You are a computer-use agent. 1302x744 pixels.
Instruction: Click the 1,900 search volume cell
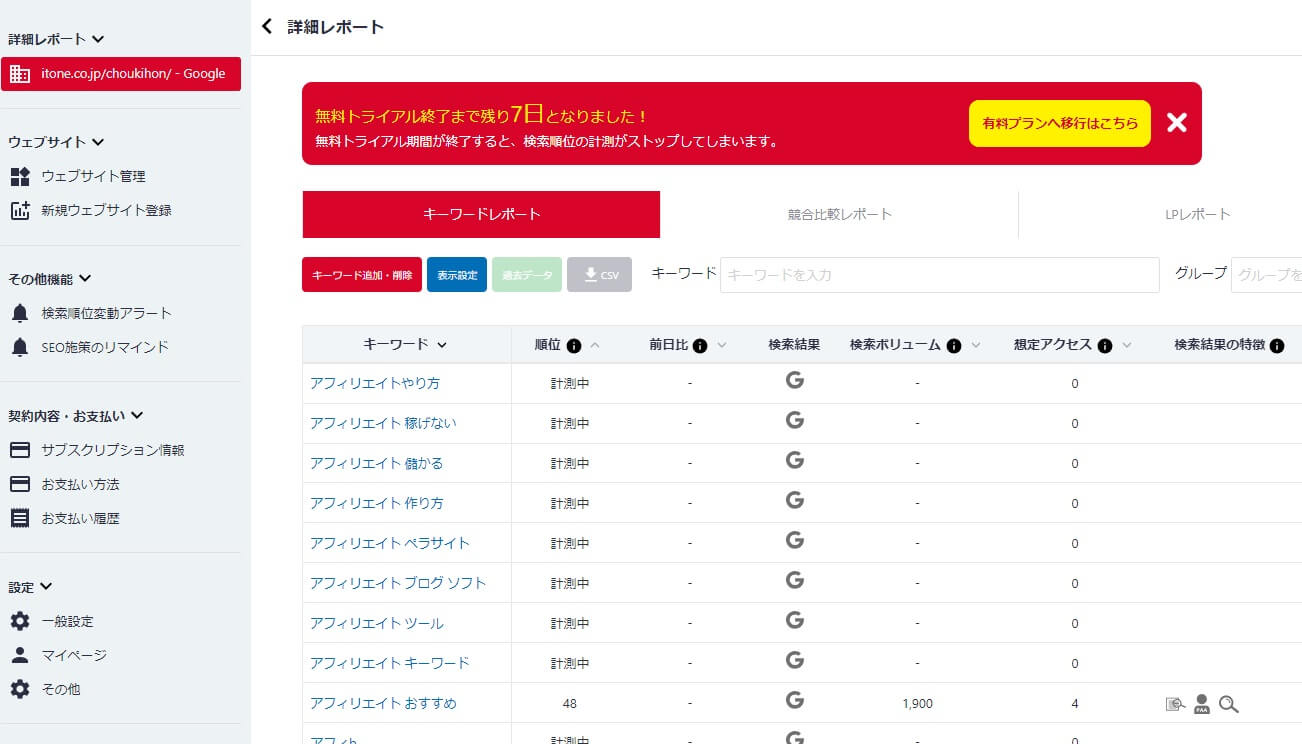coord(917,703)
